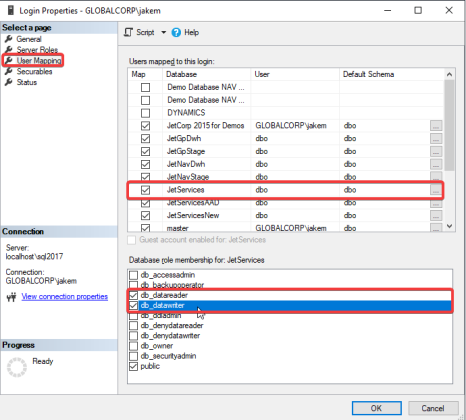Click the OK button
The height and width of the screenshot is (420, 466).
tap(376, 408)
